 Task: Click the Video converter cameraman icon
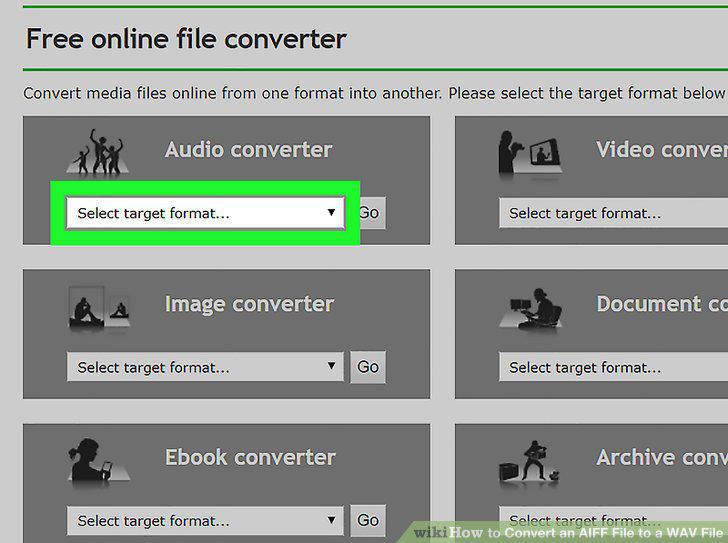530,153
